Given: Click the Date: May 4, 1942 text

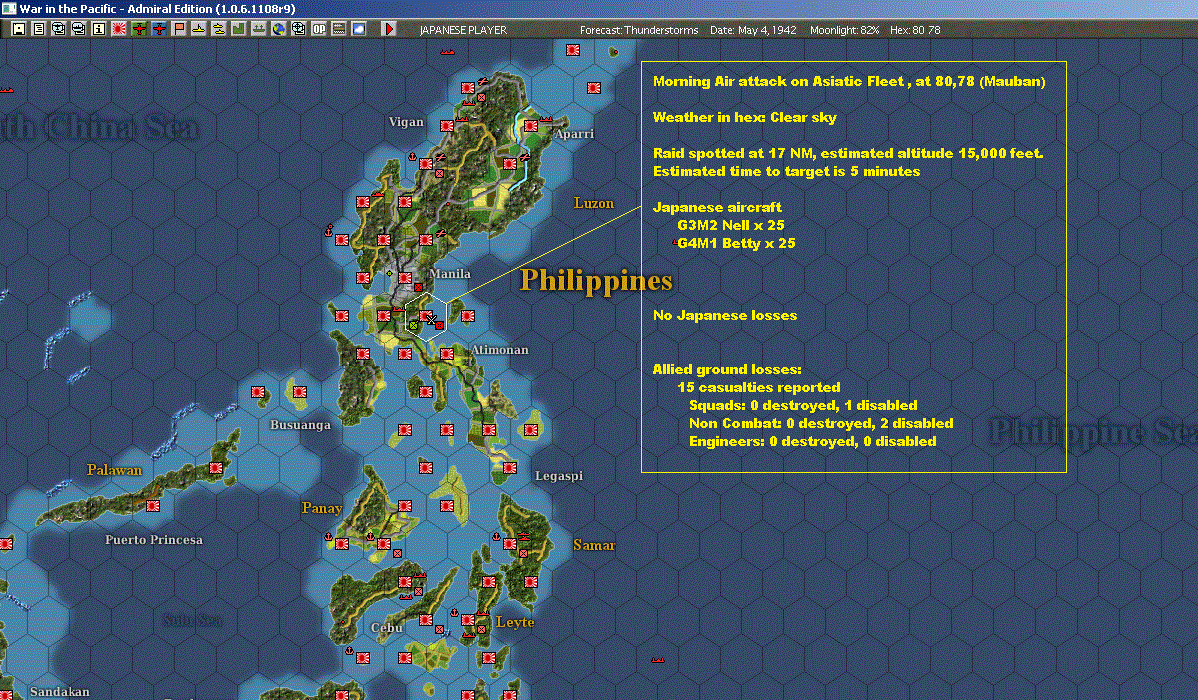Looking at the screenshot, I should [753, 30].
